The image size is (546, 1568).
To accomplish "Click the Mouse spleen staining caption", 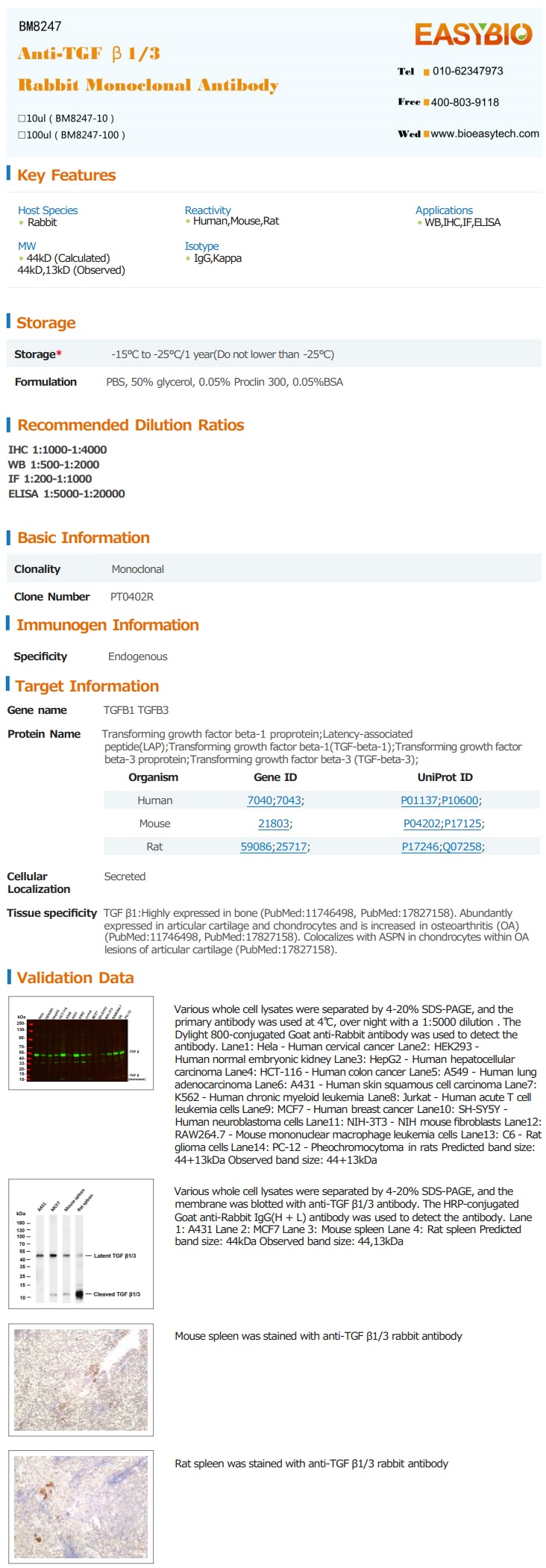I will 318,1336.
